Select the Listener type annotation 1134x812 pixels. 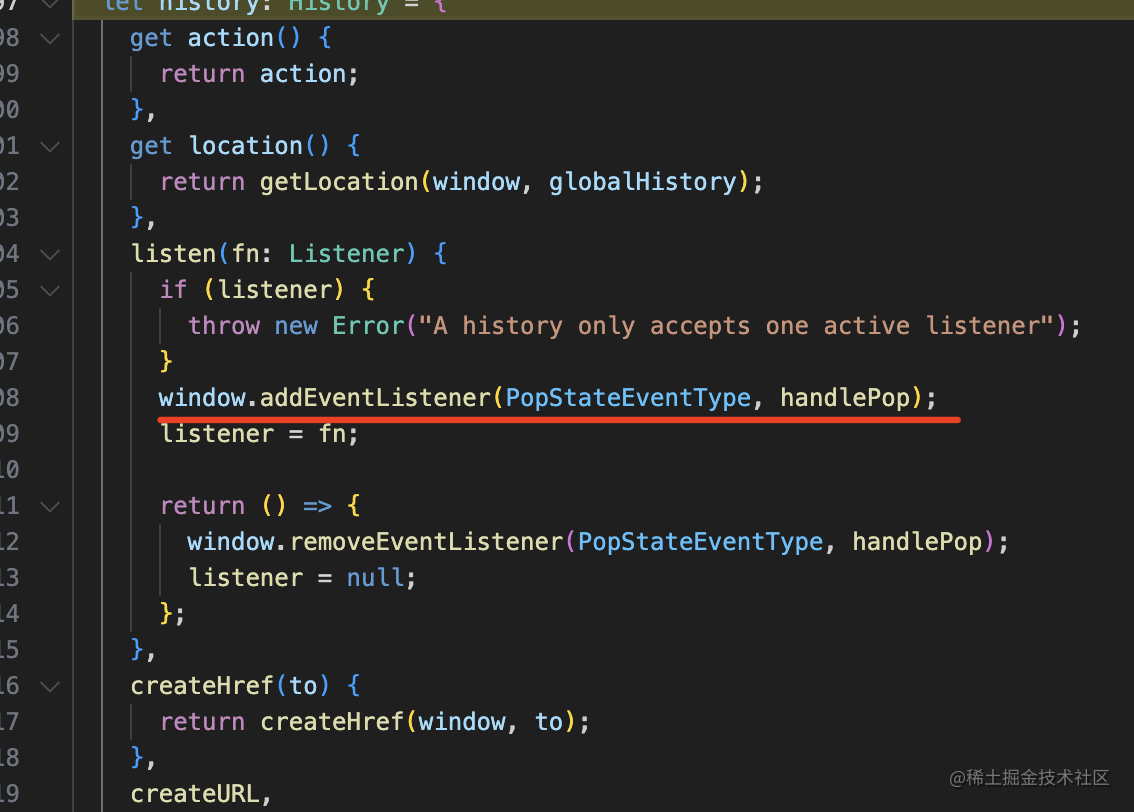(x=347, y=253)
